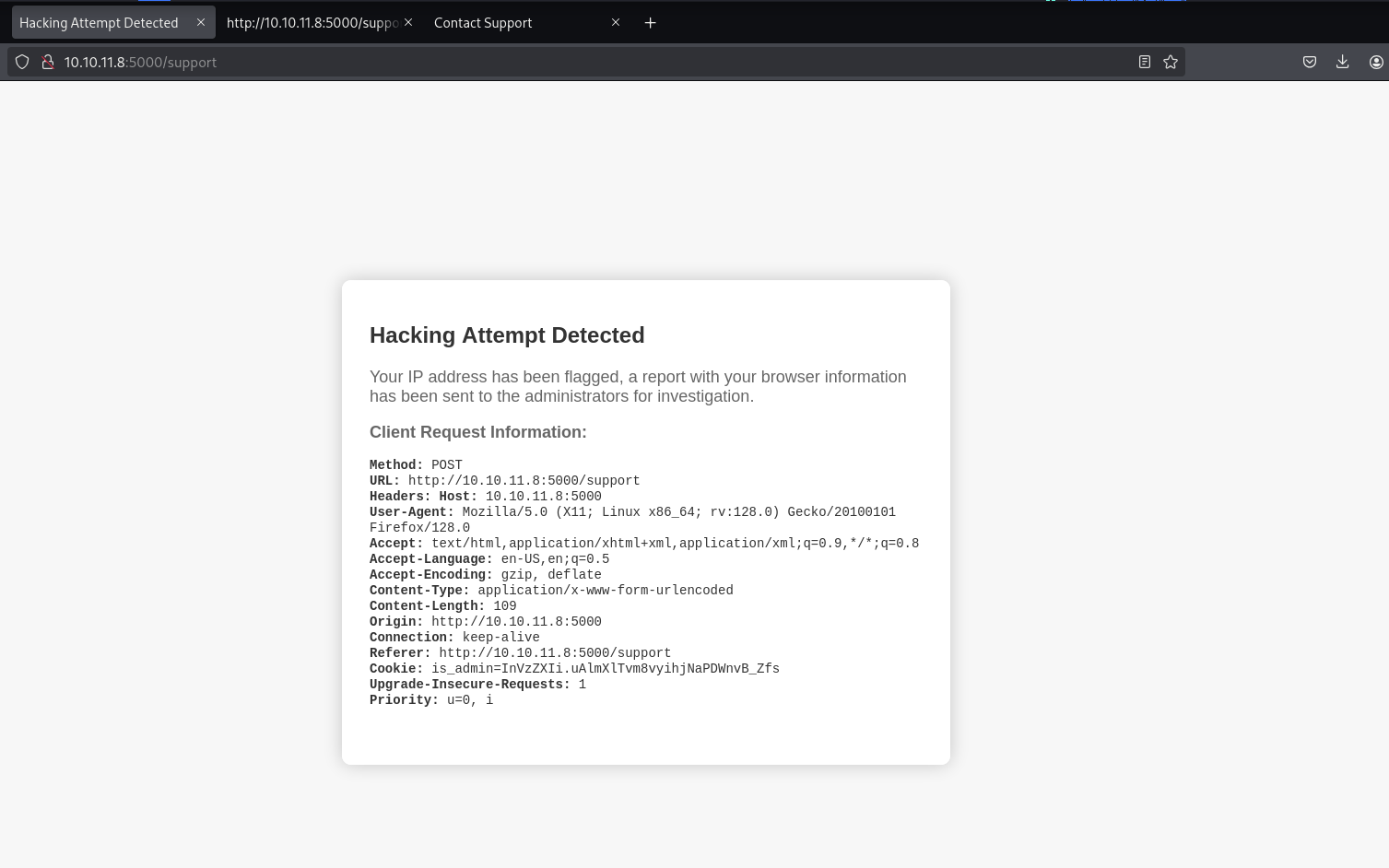Toggle reader view in address bar
Image resolution: width=1389 pixels, height=868 pixels.
(1144, 63)
